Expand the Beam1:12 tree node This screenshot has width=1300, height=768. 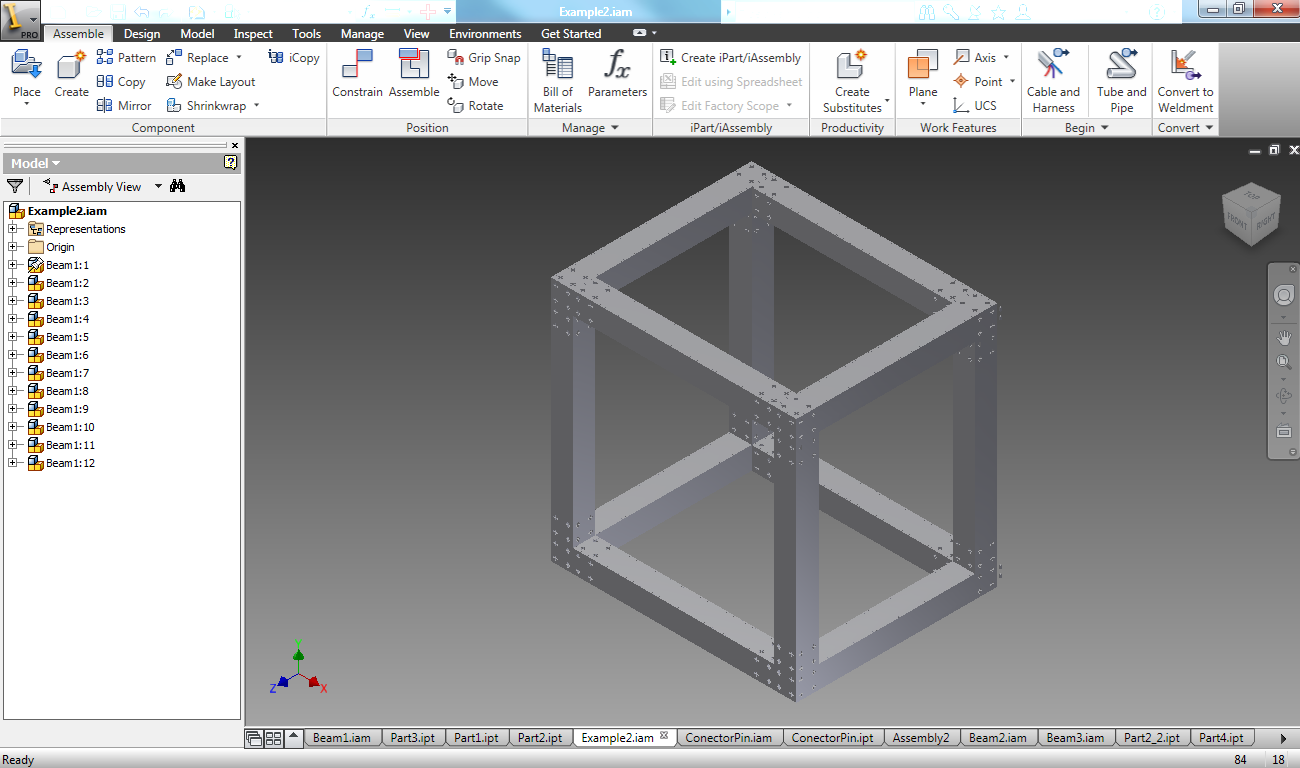(13, 463)
